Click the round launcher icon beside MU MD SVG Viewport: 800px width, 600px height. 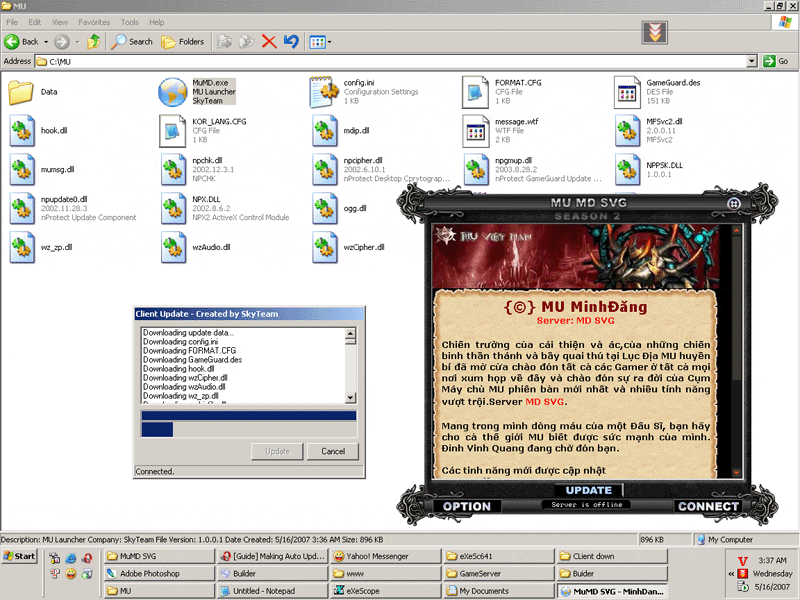pyautogui.click(x=734, y=204)
